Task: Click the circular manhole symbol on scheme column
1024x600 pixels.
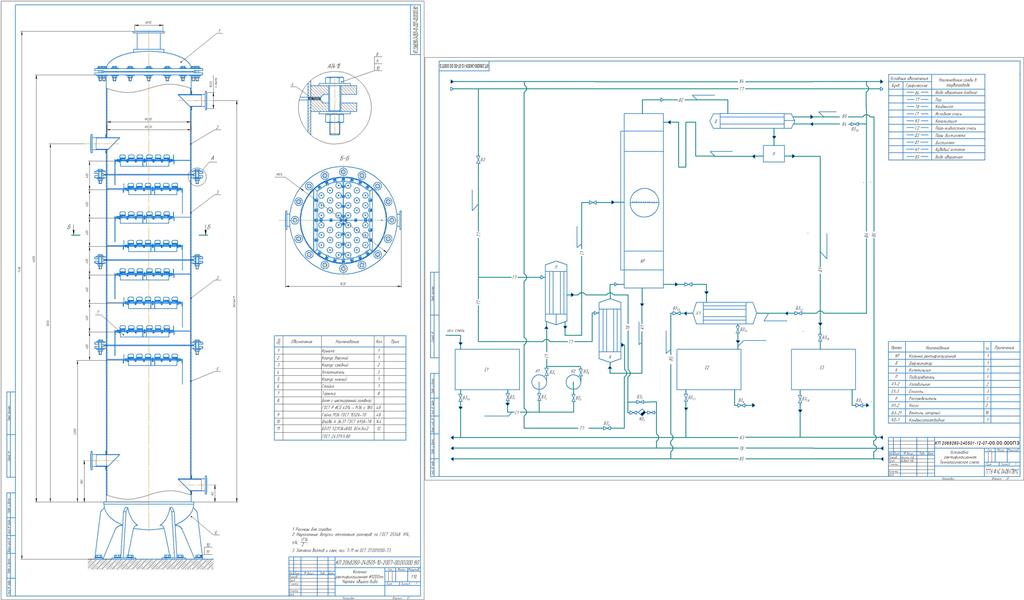Action: pyautogui.click(x=644, y=202)
